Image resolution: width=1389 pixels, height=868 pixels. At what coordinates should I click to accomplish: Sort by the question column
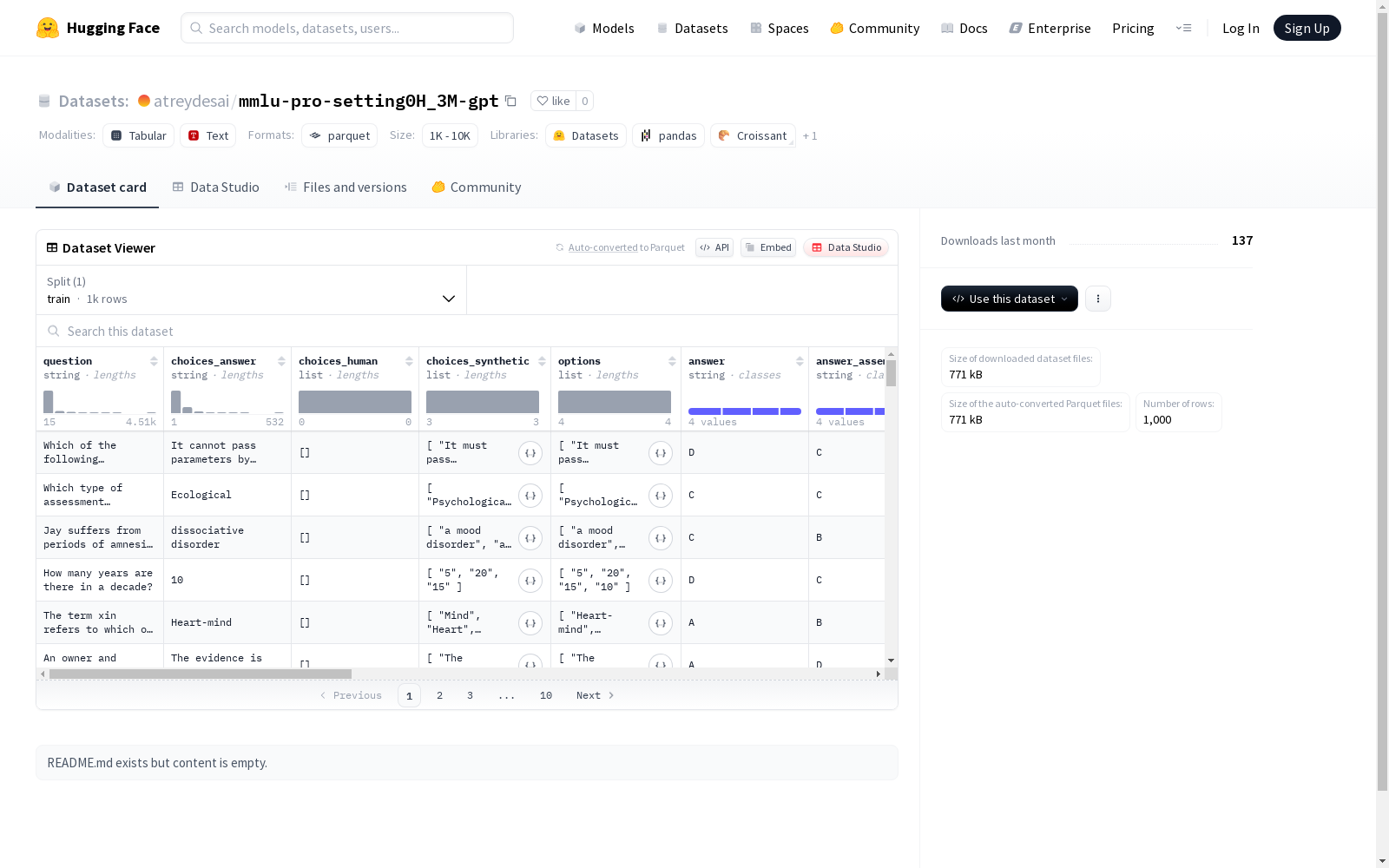click(x=154, y=361)
